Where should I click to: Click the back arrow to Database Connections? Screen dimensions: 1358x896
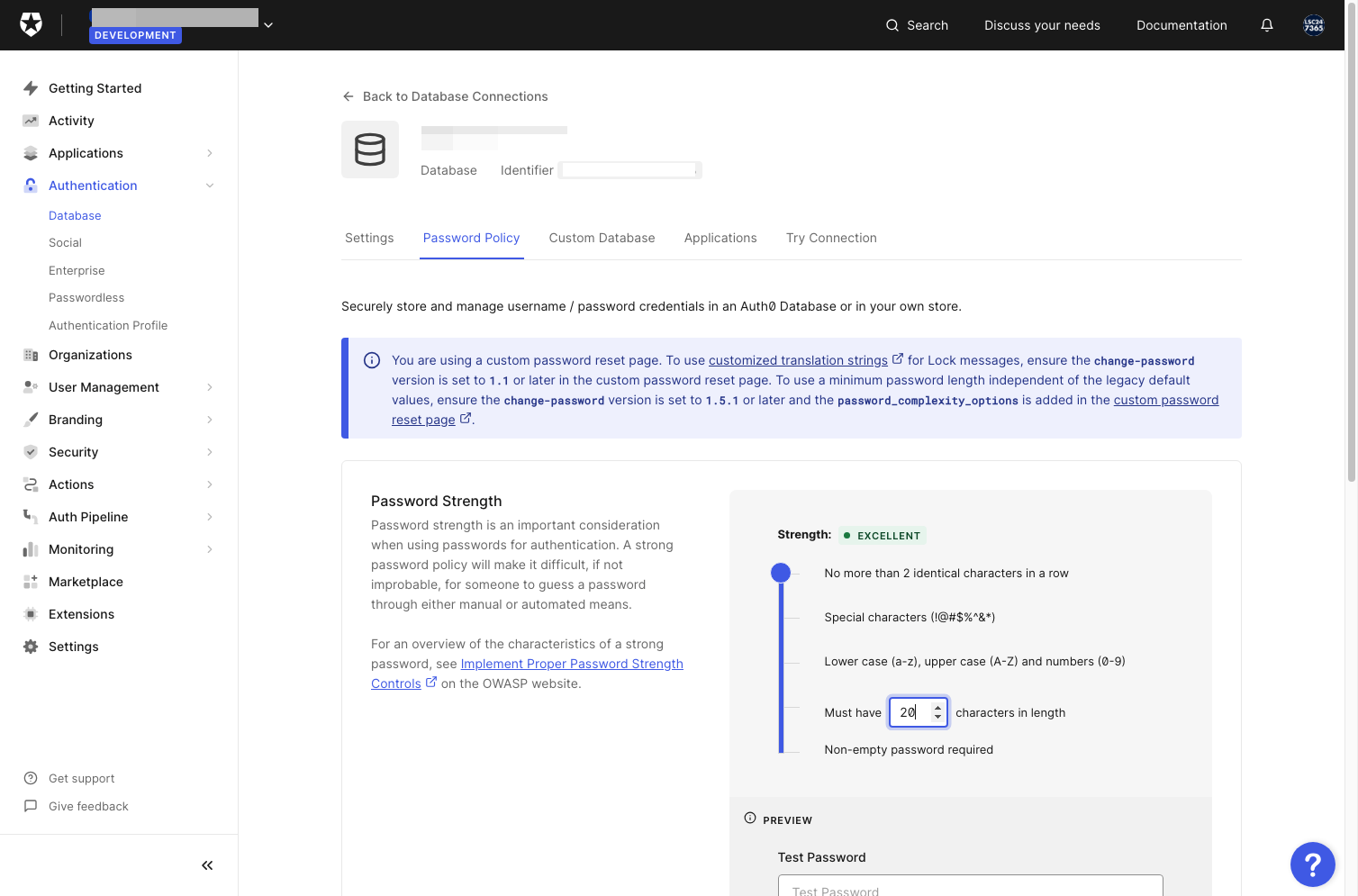349,96
